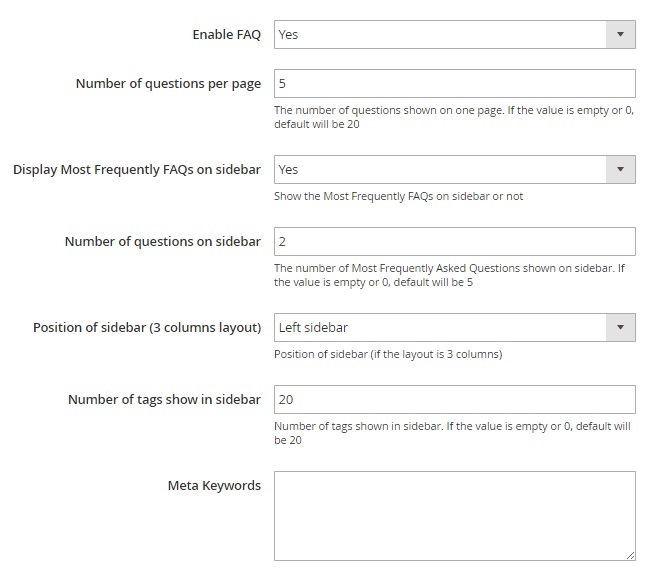Open the select box showing Left sidebar
659x571 pixels.
[440, 327]
